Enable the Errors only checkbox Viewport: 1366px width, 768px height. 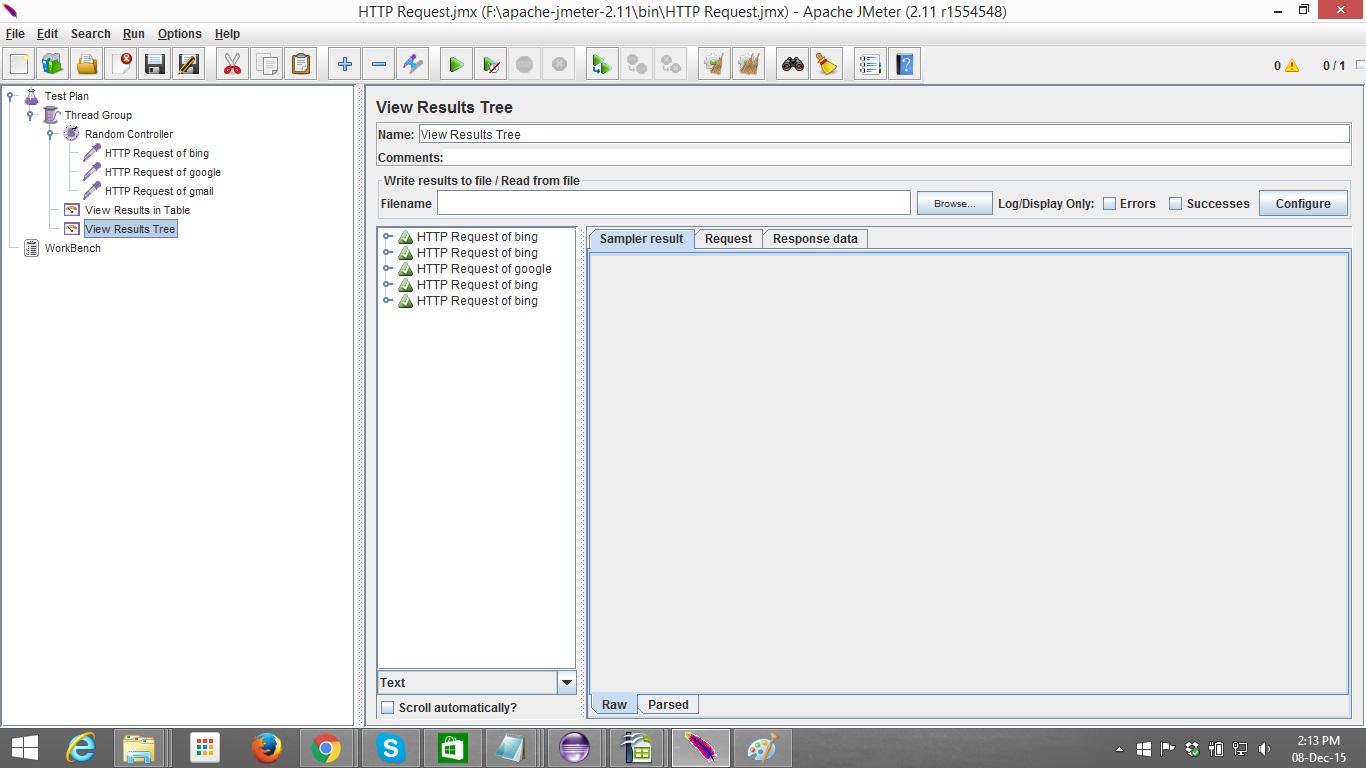1109,204
